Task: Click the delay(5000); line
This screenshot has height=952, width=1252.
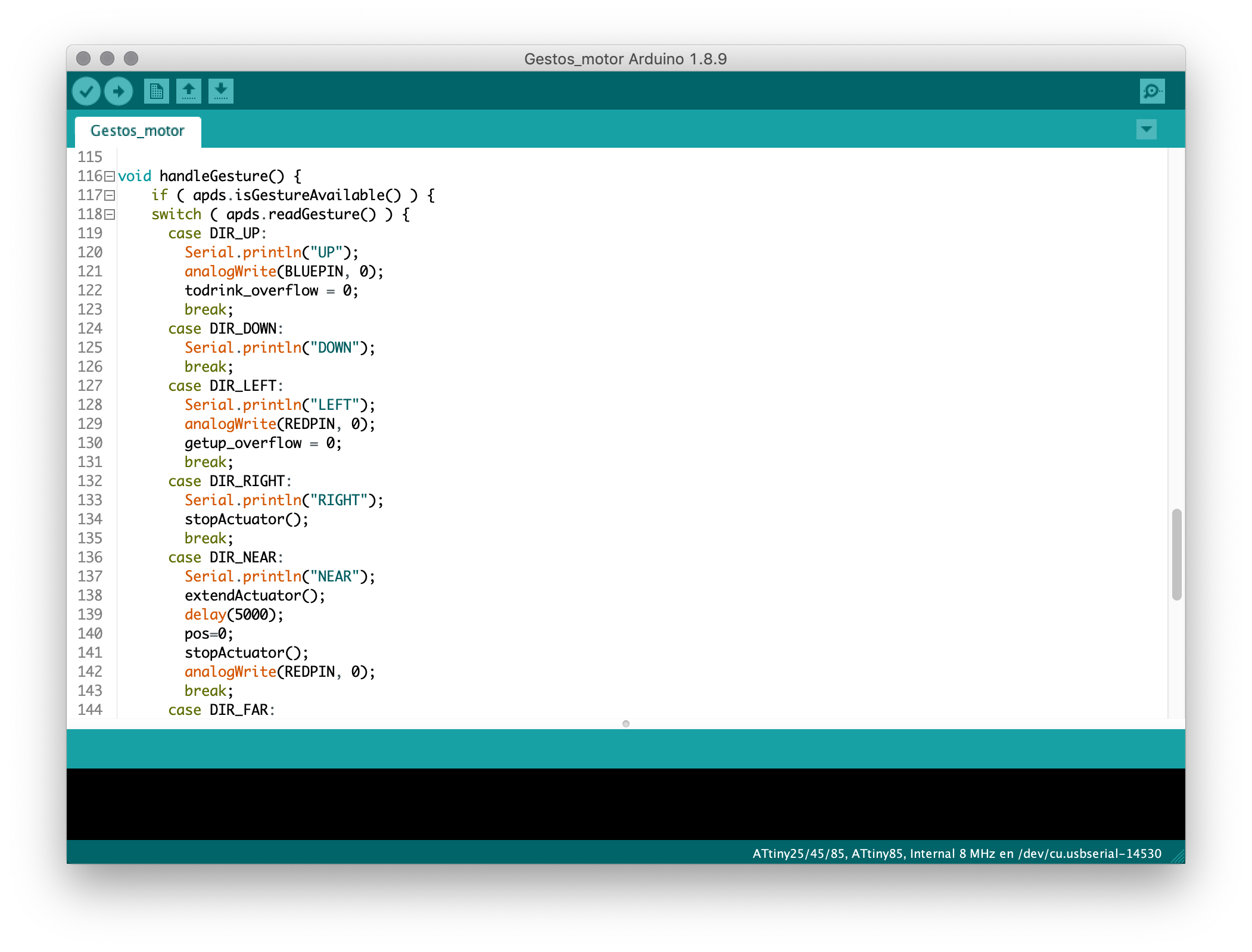Action: pyautogui.click(x=234, y=615)
